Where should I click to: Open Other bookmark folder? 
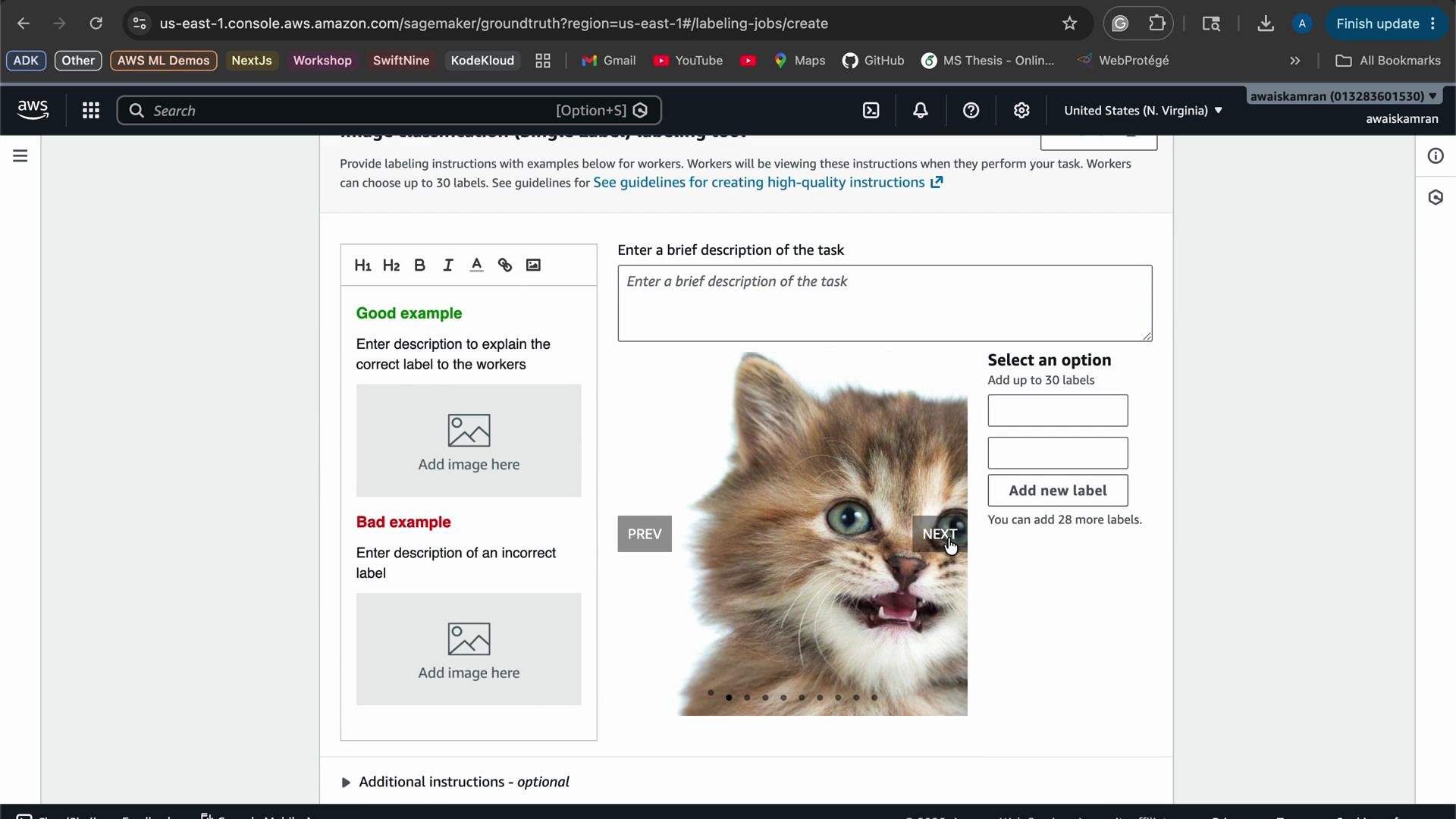[x=78, y=61]
